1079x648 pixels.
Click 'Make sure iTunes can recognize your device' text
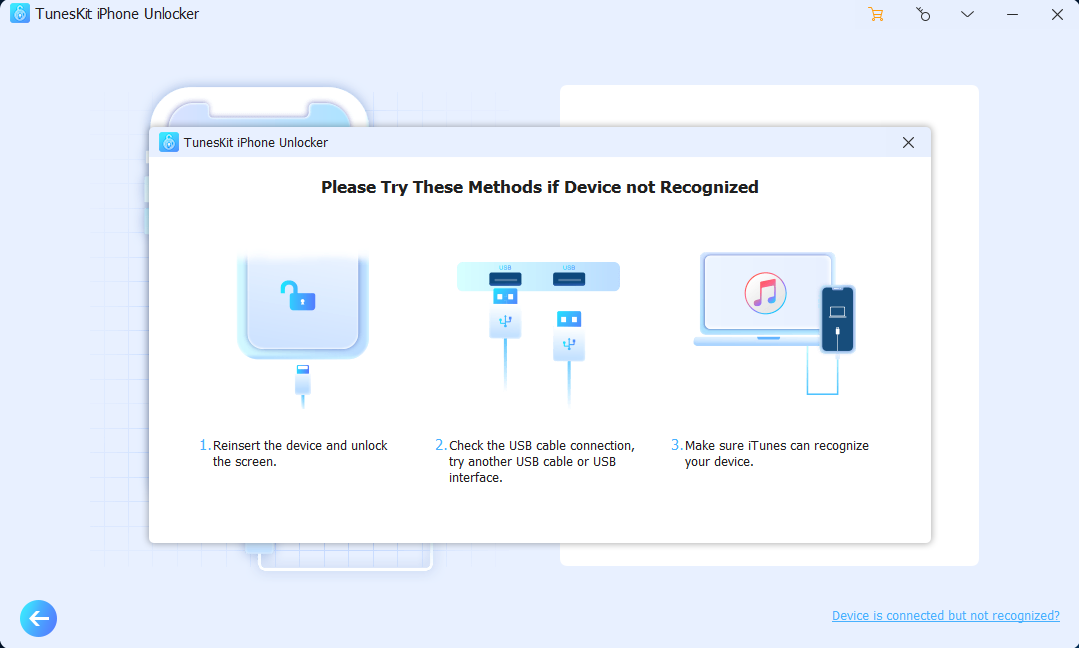pyautogui.click(x=776, y=453)
